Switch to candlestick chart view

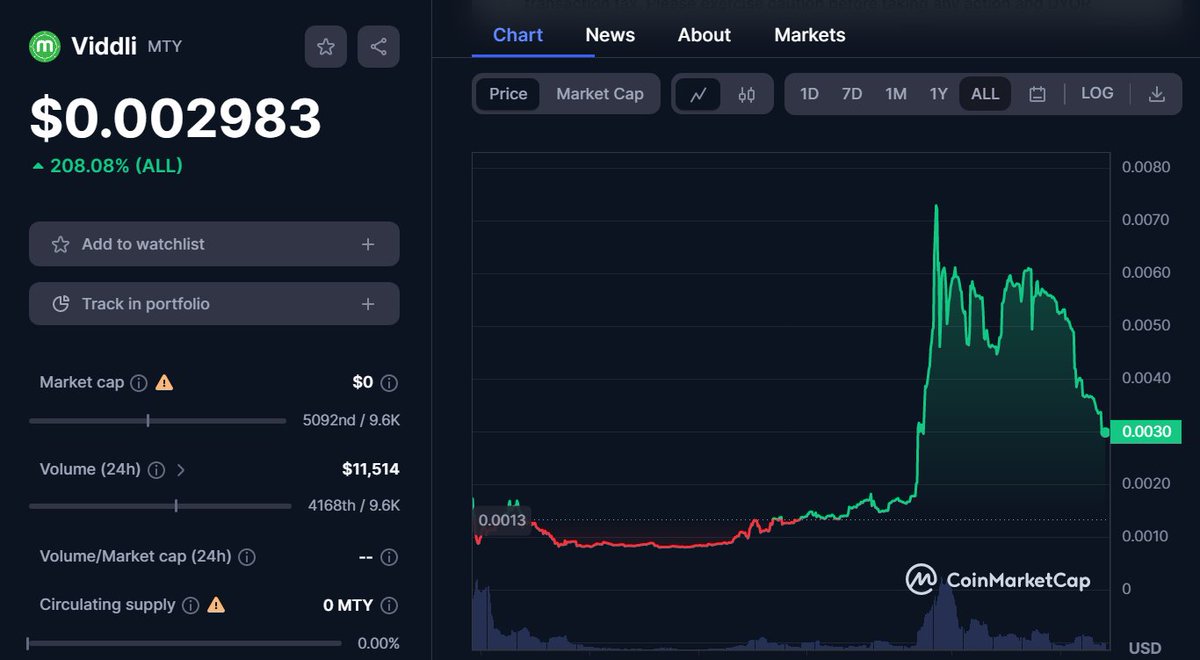747,94
